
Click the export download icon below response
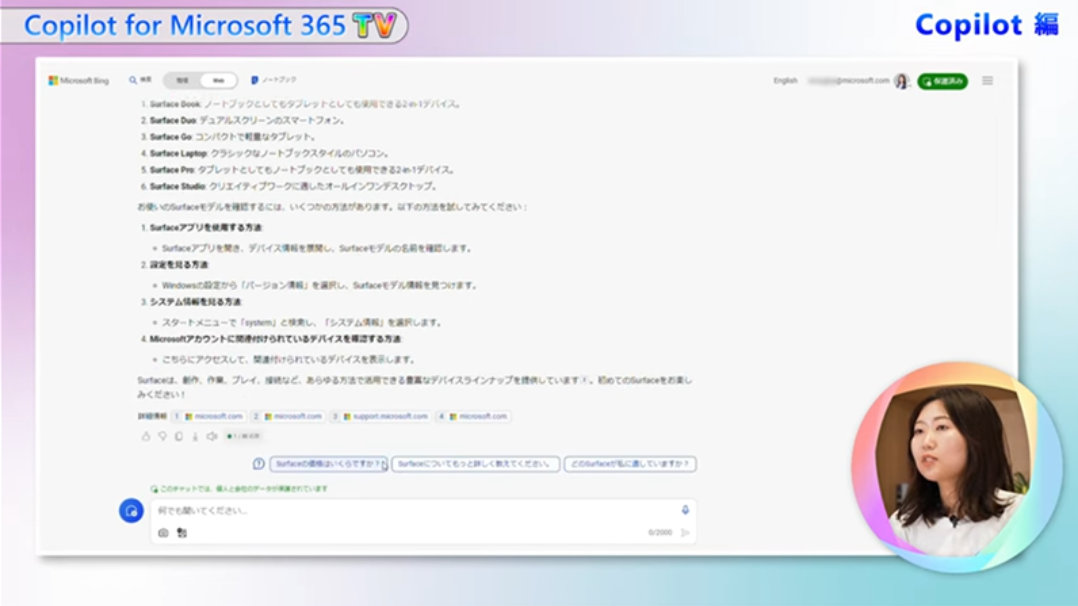click(194, 436)
